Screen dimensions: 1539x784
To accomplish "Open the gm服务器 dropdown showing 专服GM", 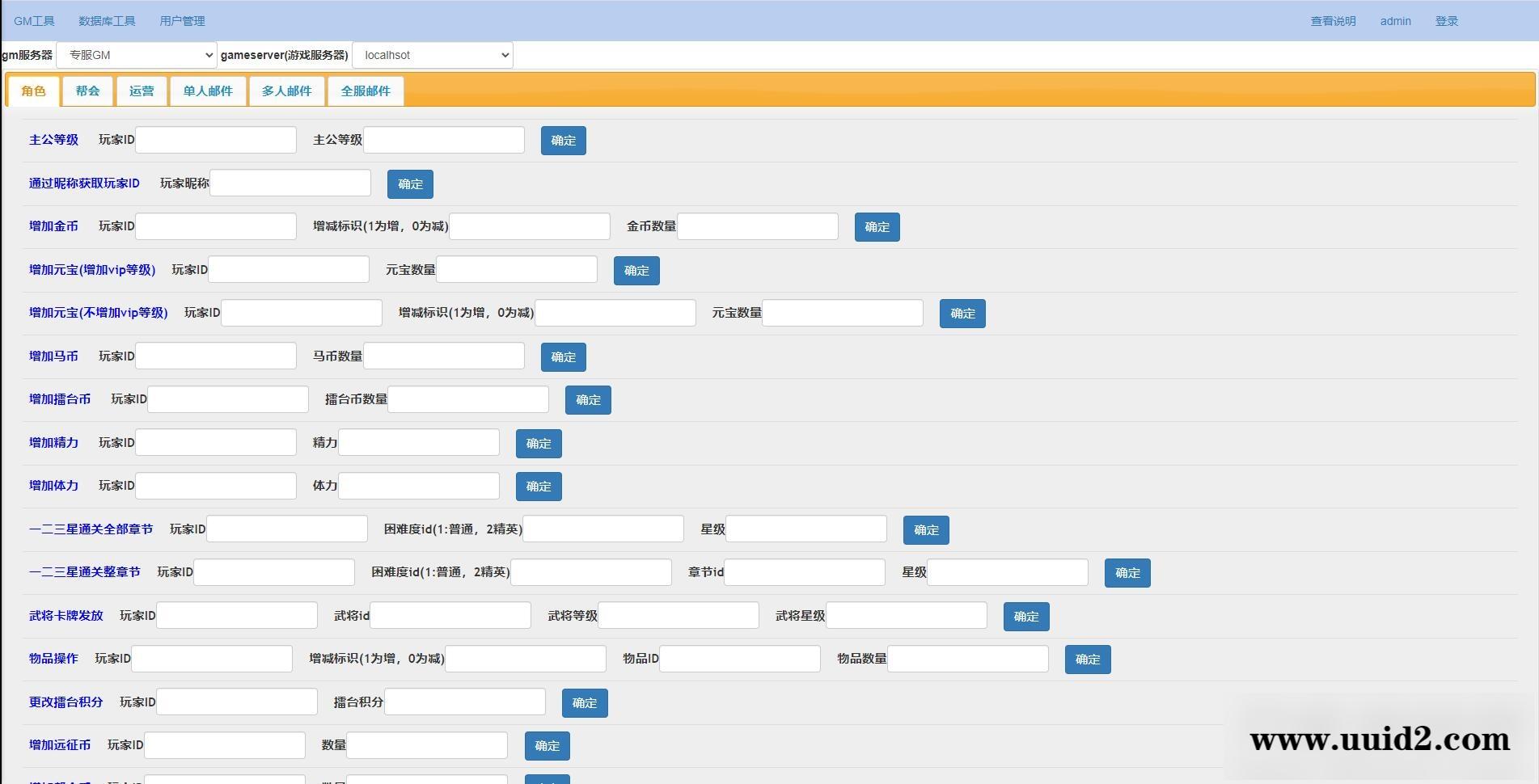I will [136, 55].
